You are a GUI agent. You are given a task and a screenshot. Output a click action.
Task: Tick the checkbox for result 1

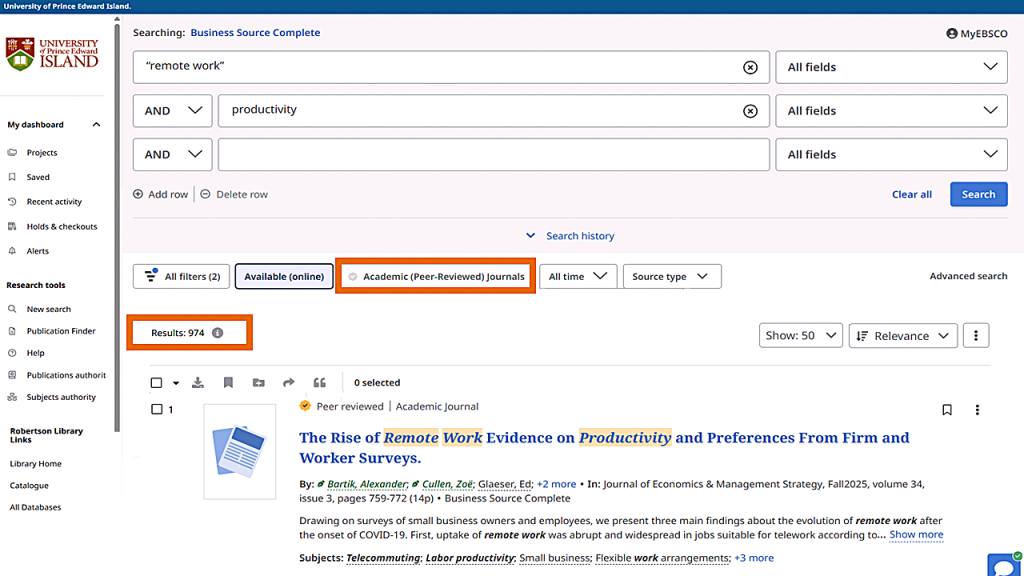(156, 409)
